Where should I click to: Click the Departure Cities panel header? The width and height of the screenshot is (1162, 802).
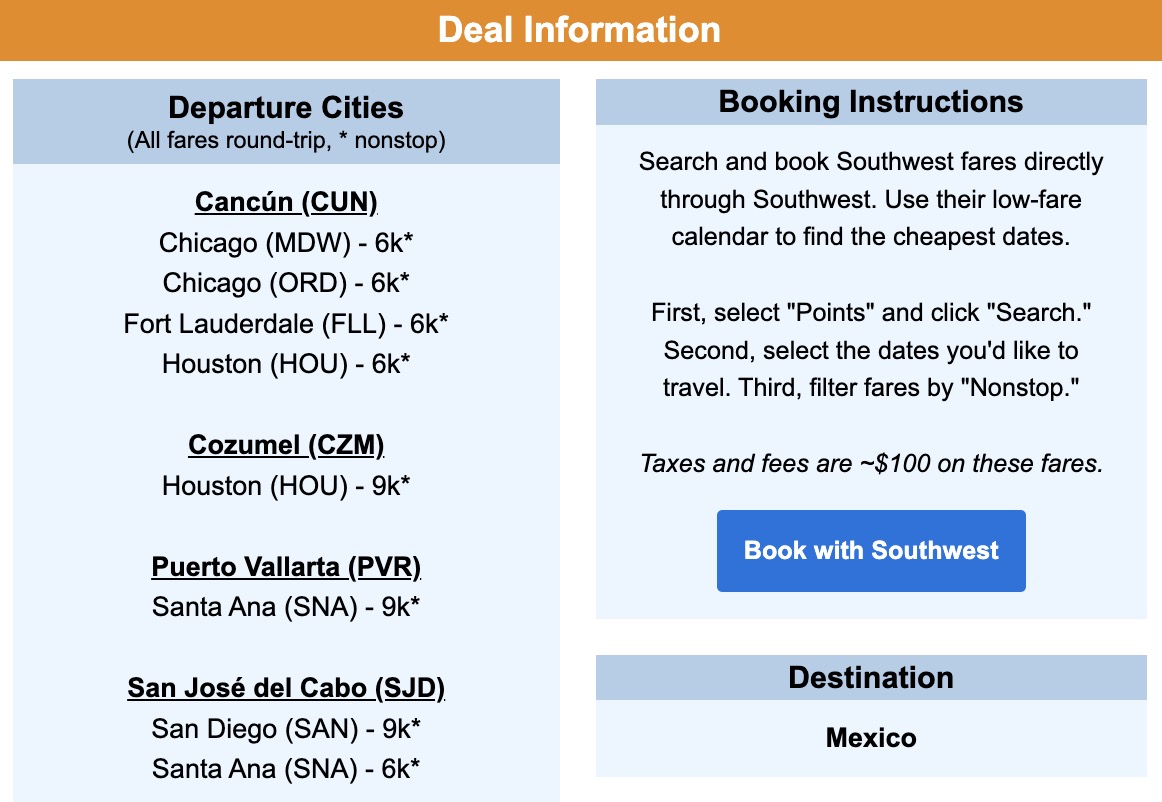(x=285, y=108)
